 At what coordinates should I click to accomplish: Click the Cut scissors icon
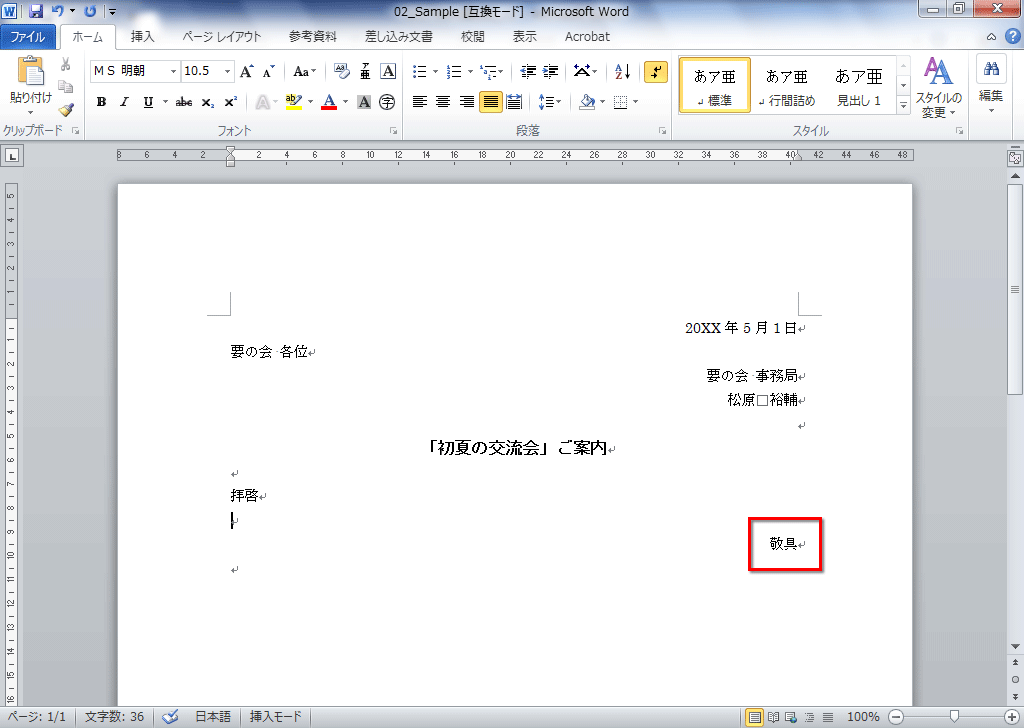[x=65, y=65]
